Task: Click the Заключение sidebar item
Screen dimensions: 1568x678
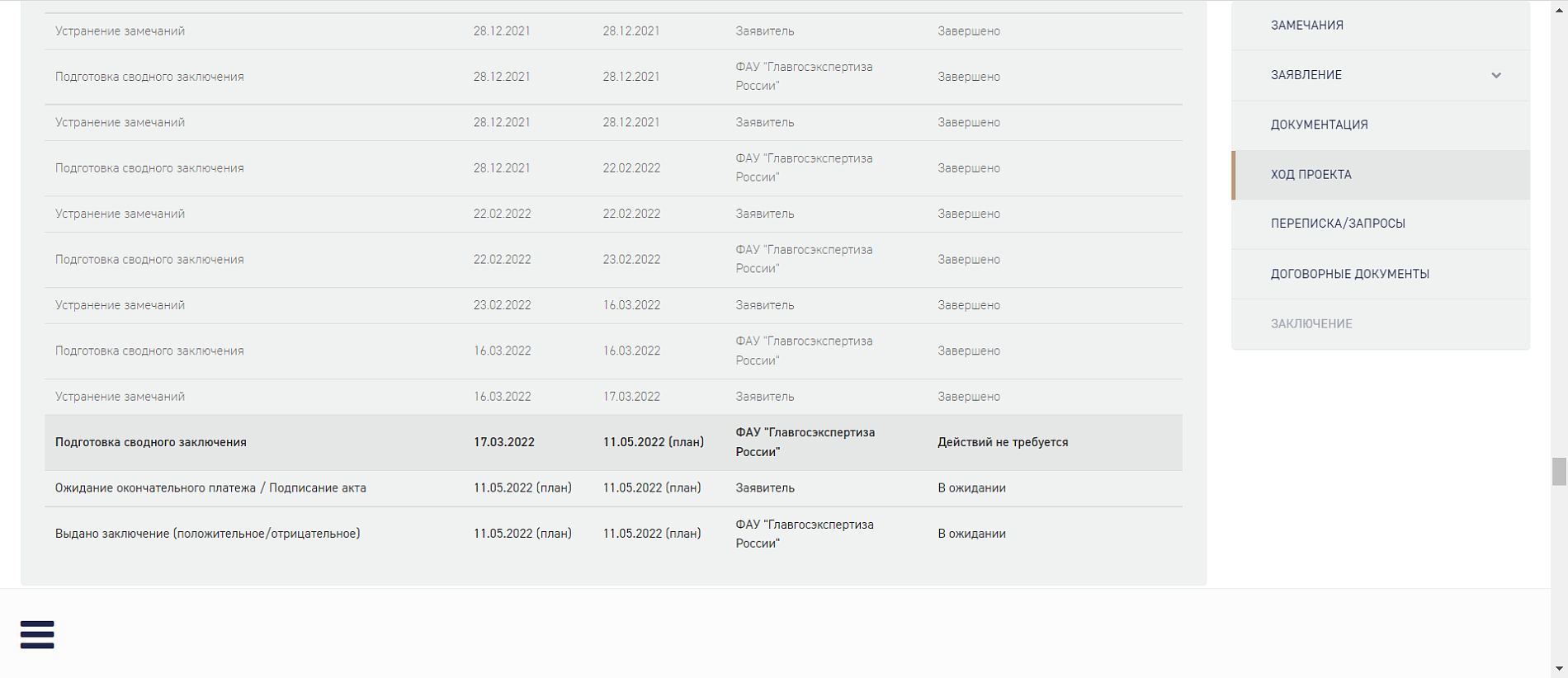Action: (1311, 324)
